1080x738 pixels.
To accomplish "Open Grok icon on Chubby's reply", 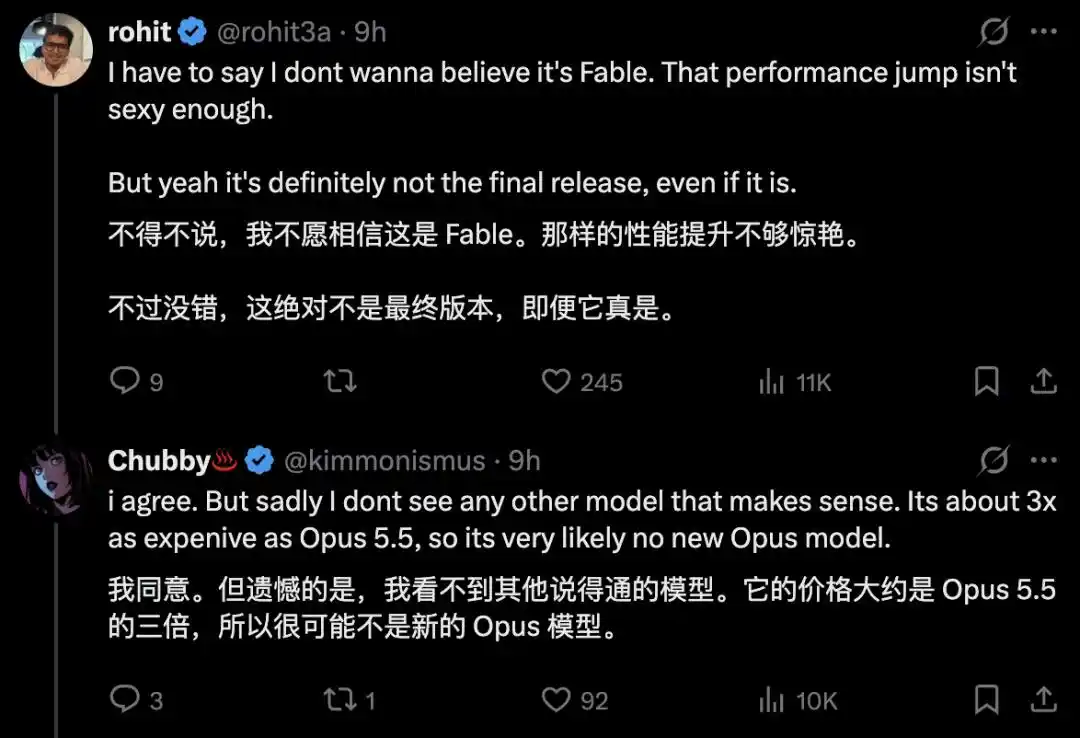I will (993, 460).
